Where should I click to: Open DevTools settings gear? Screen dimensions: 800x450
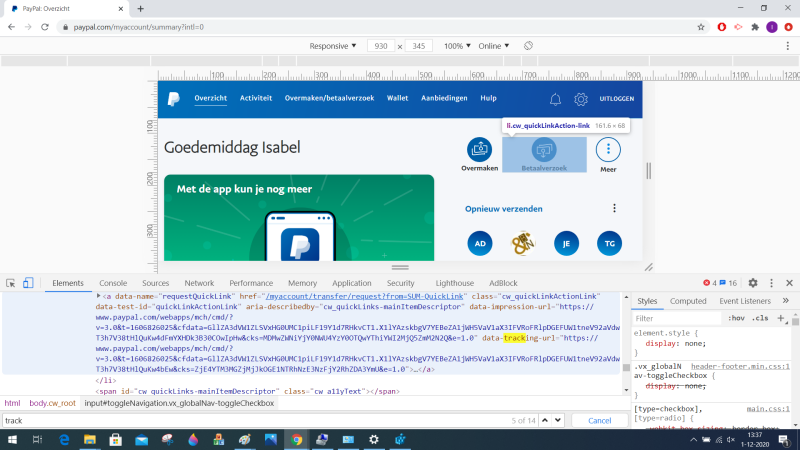(x=753, y=283)
